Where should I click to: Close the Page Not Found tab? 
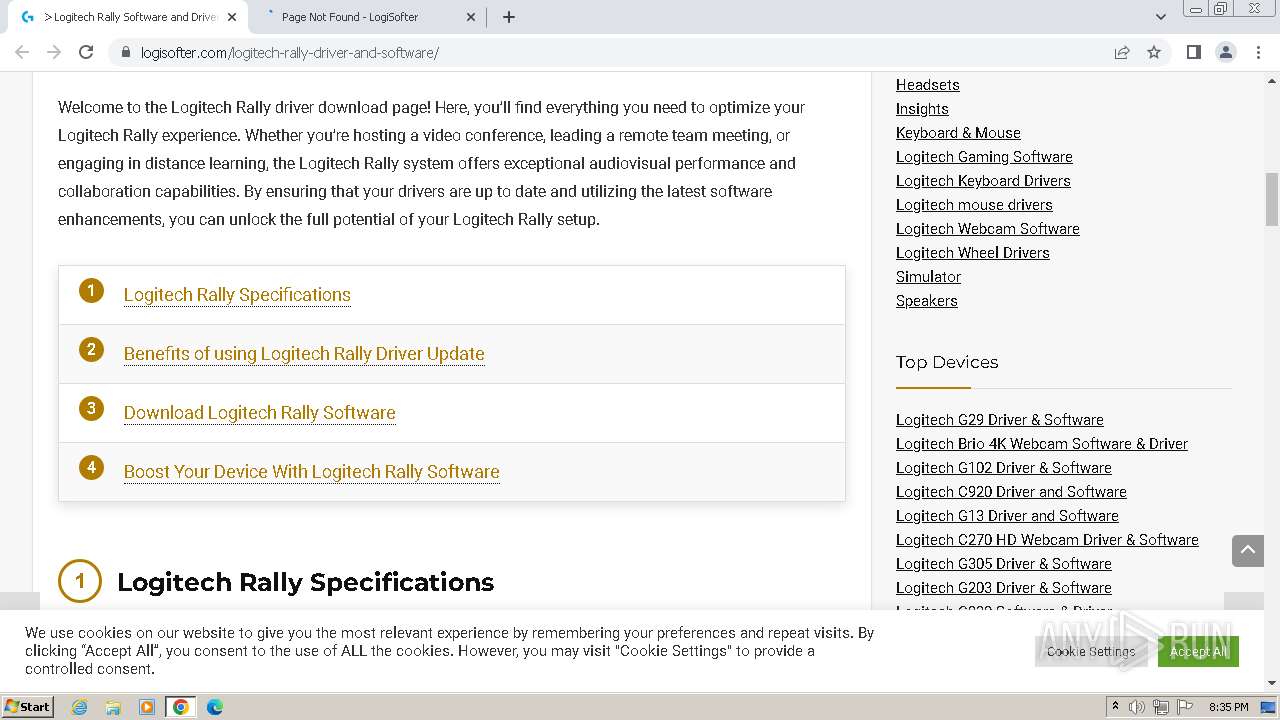472,17
